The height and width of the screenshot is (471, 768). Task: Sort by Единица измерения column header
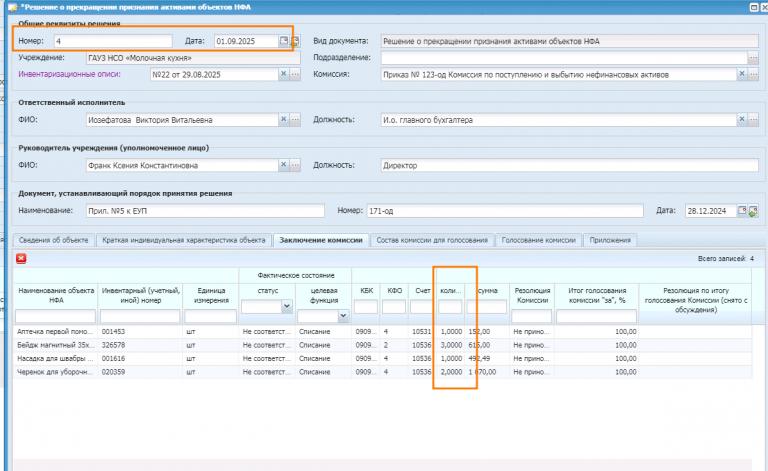pos(211,295)
